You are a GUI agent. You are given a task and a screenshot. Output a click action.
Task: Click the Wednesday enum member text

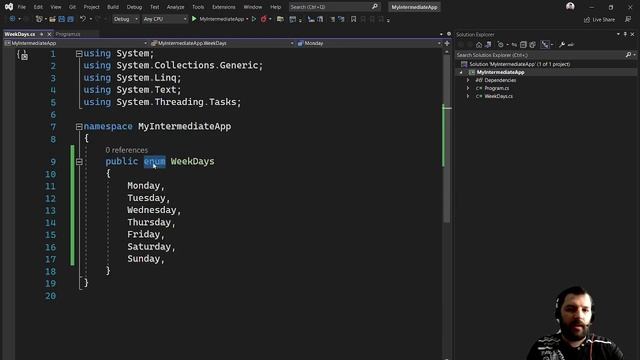coord(151,210)
